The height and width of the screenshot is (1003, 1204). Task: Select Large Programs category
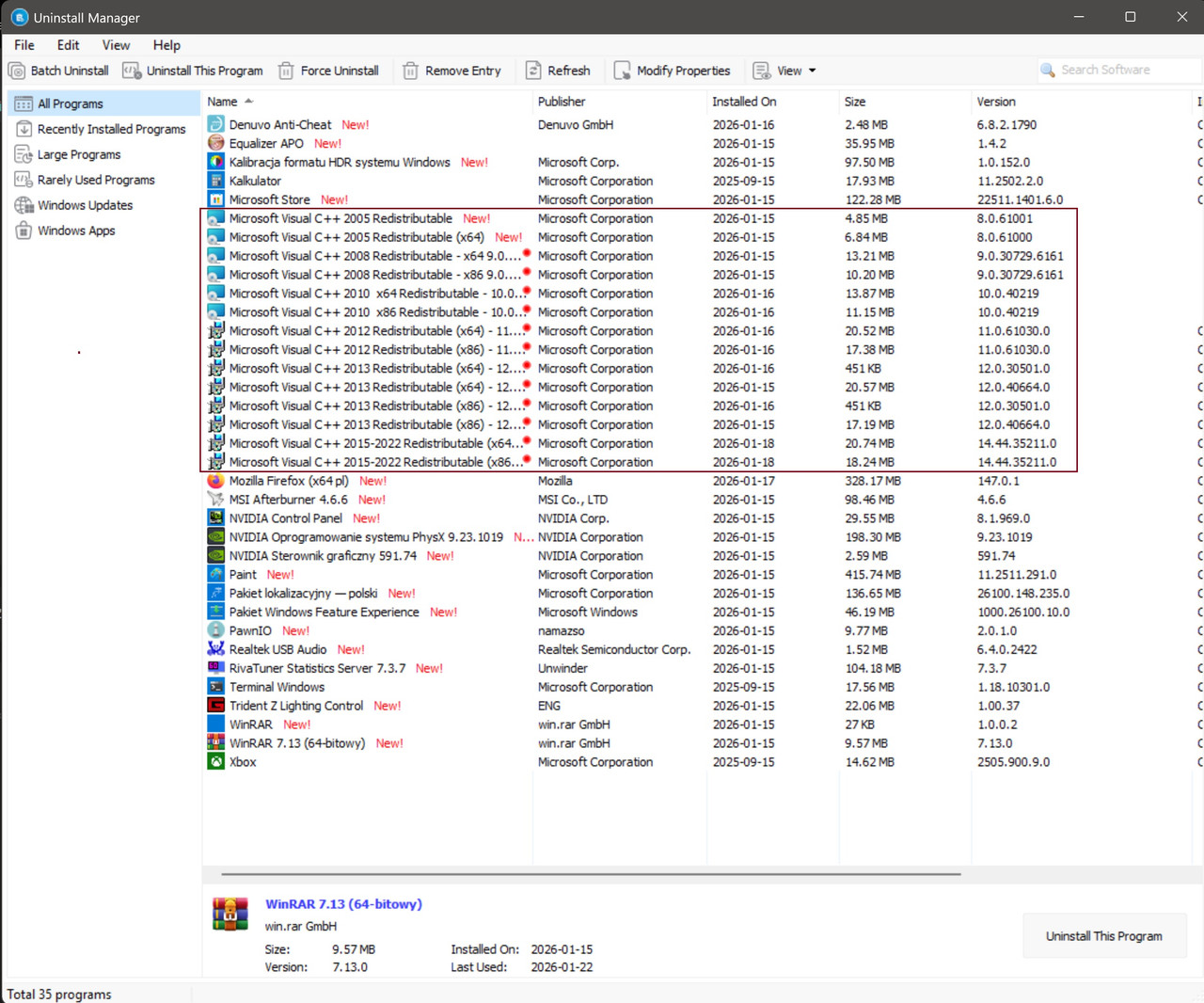click(x=103, y=154)
